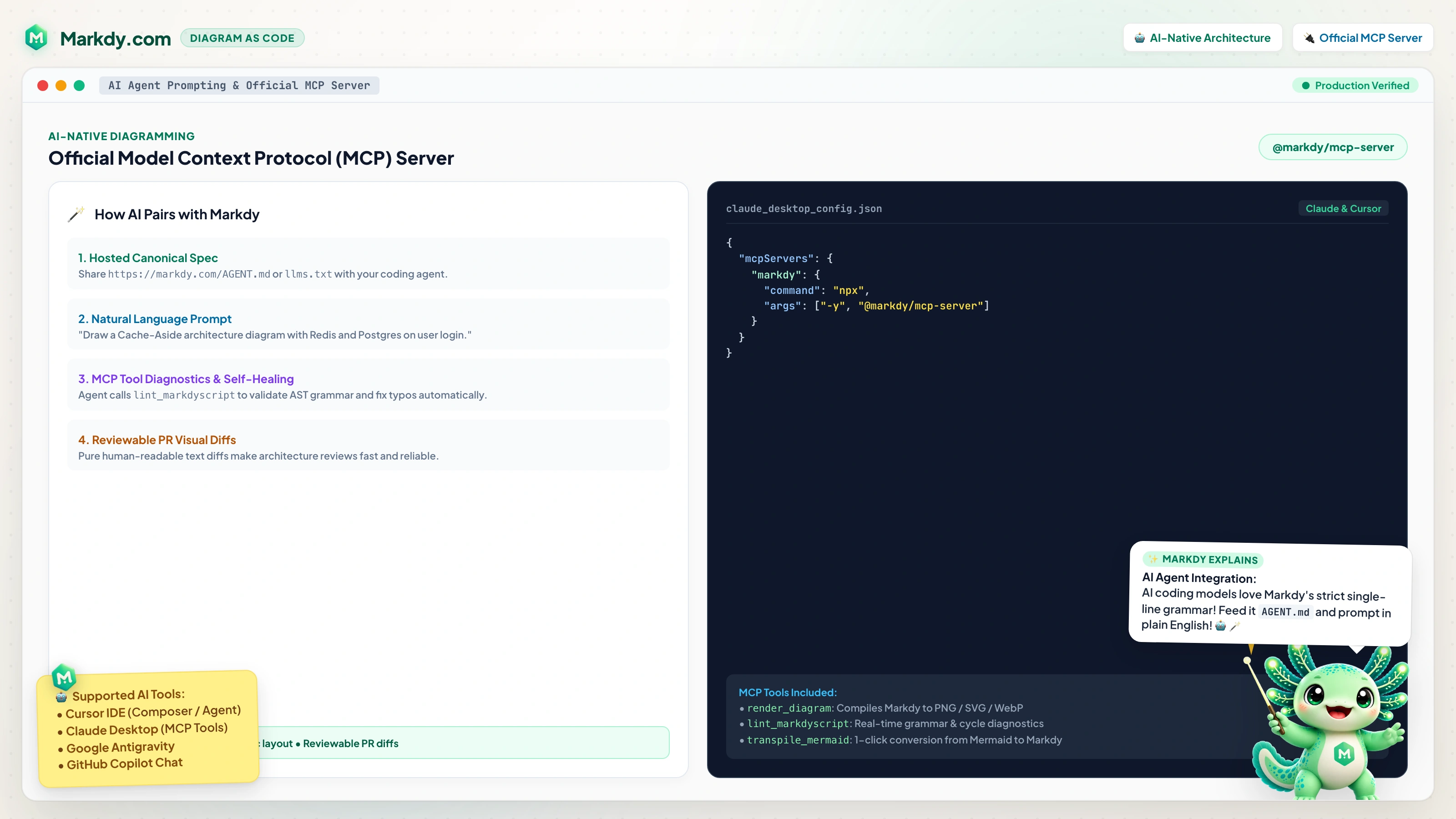
Task: Click the robot icon next to Supported AI Tools
Action: [61, 697]
